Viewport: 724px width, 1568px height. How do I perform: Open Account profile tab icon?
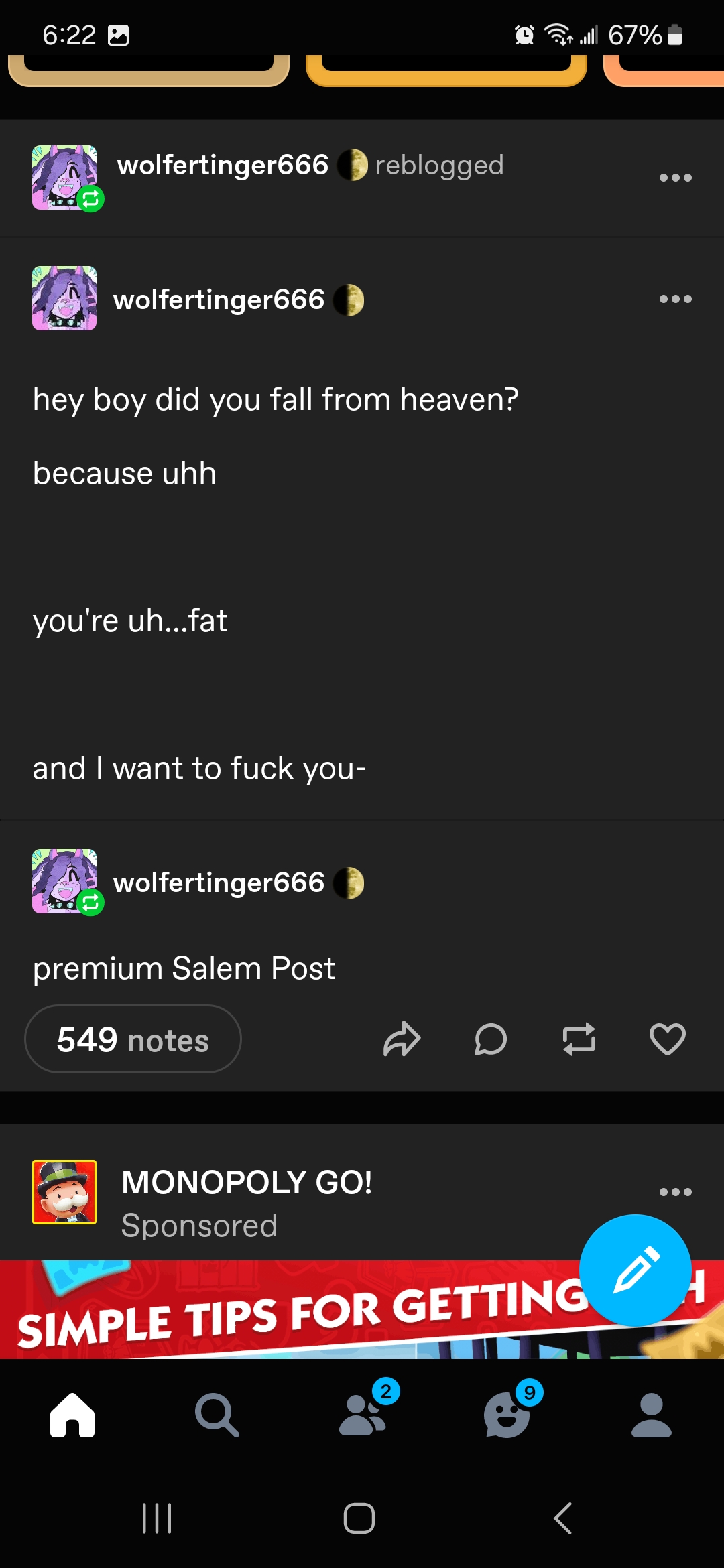(652, 1415)
